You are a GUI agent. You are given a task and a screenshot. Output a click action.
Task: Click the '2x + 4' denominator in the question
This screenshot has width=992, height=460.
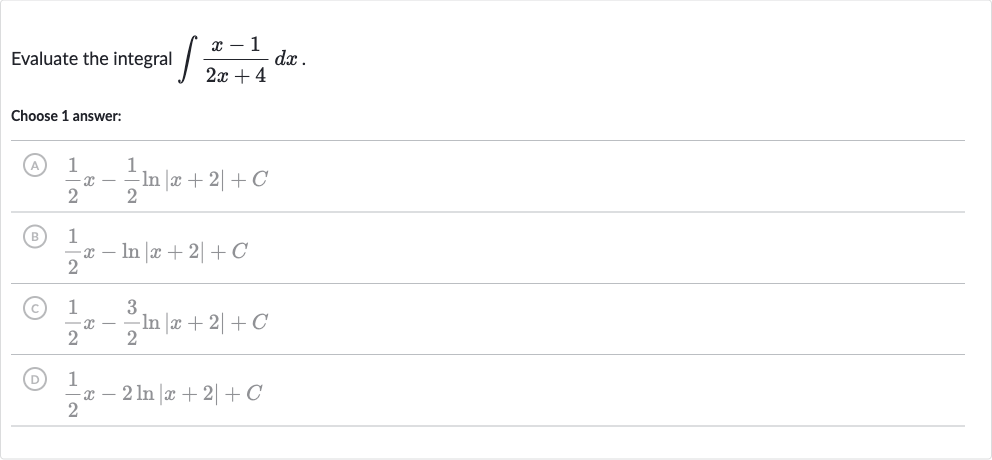[x=236, y=76]
